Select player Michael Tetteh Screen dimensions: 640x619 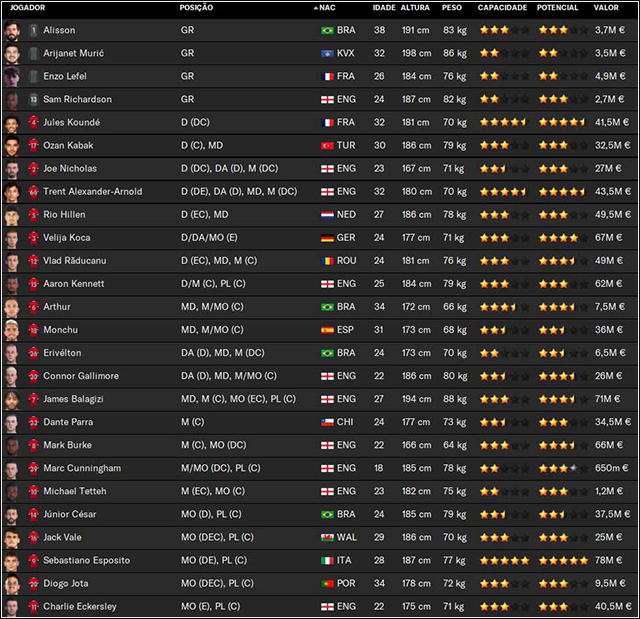coord(75,491)
